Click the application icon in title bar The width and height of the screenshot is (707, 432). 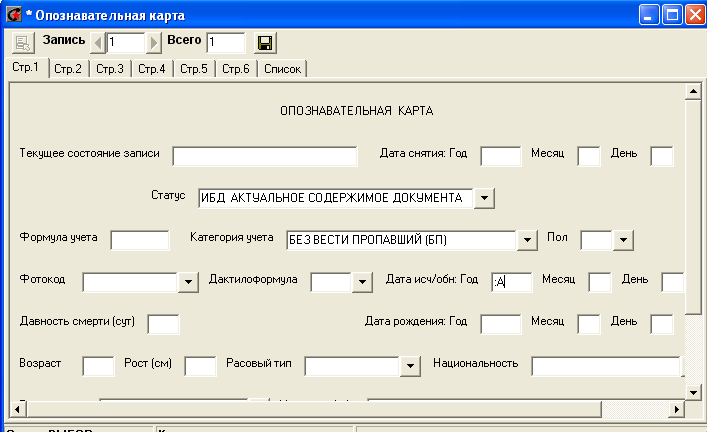(14, 14)
